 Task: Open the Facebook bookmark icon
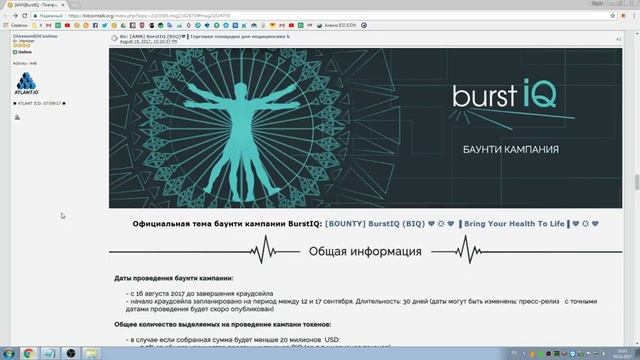pyautogui.click(x=95, y=25)
